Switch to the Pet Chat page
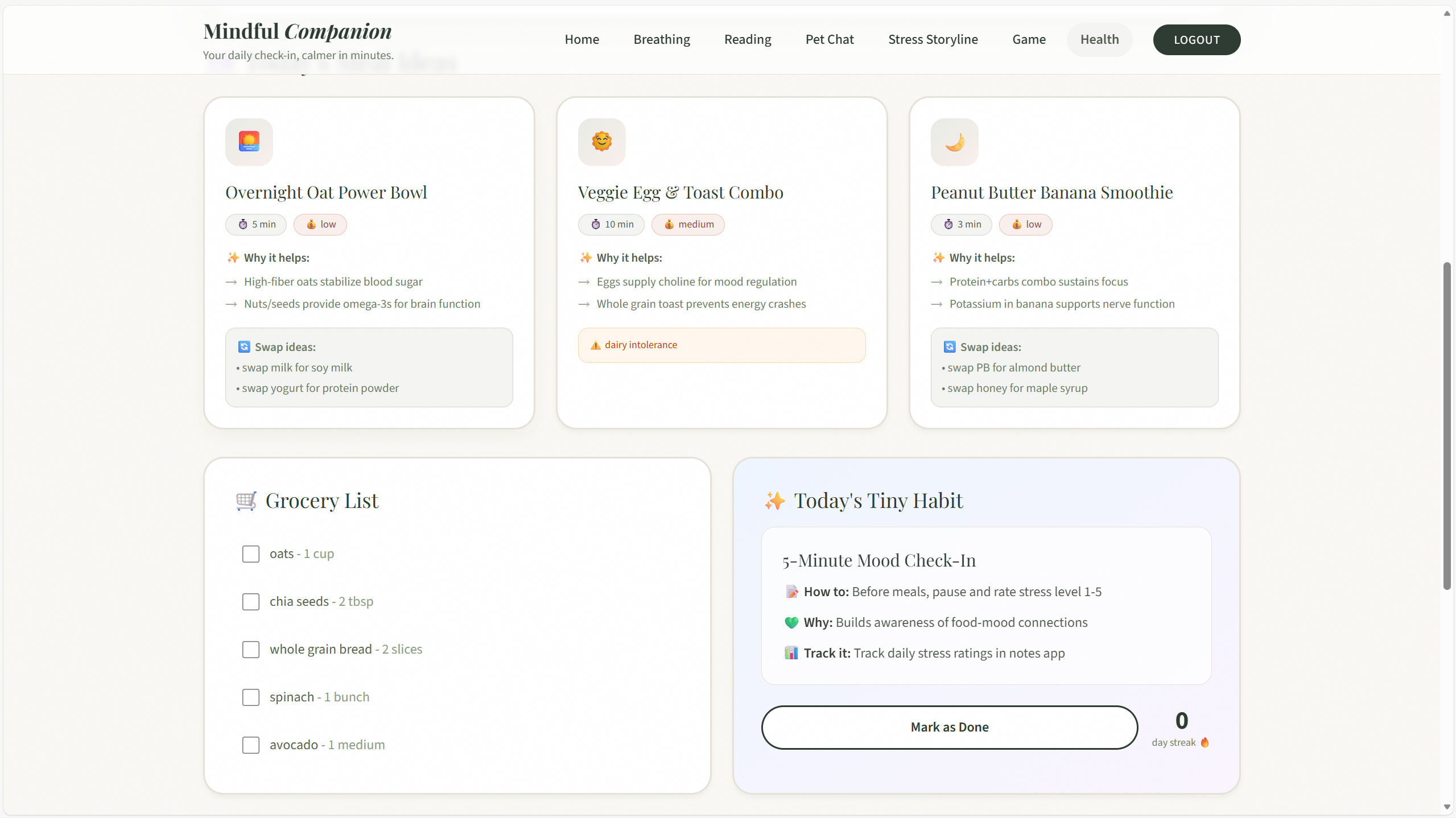 point(829,39)
